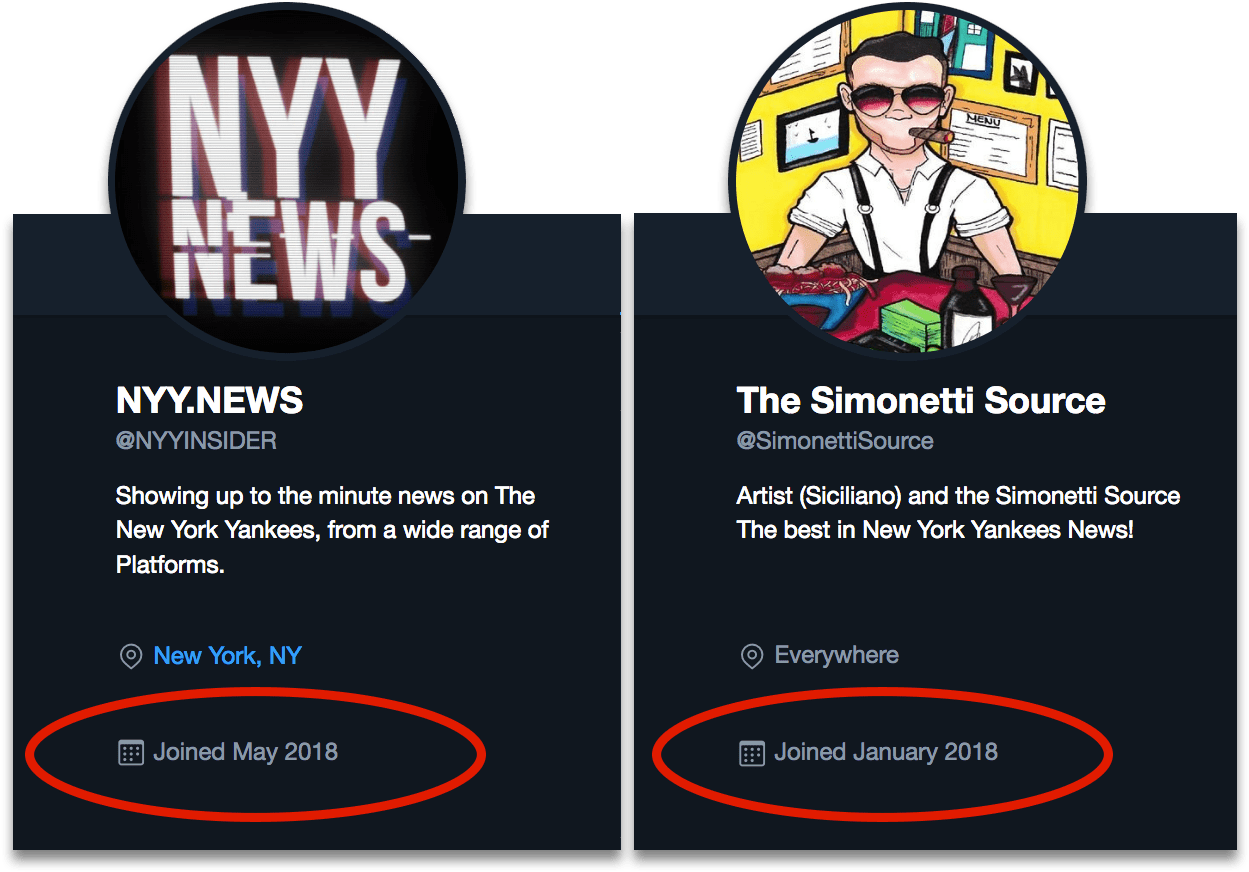1249x872 pixels.
Task: Open the Simonetti Source cartoon avatar
Action: pyautogui.click(x=907, y=180)
